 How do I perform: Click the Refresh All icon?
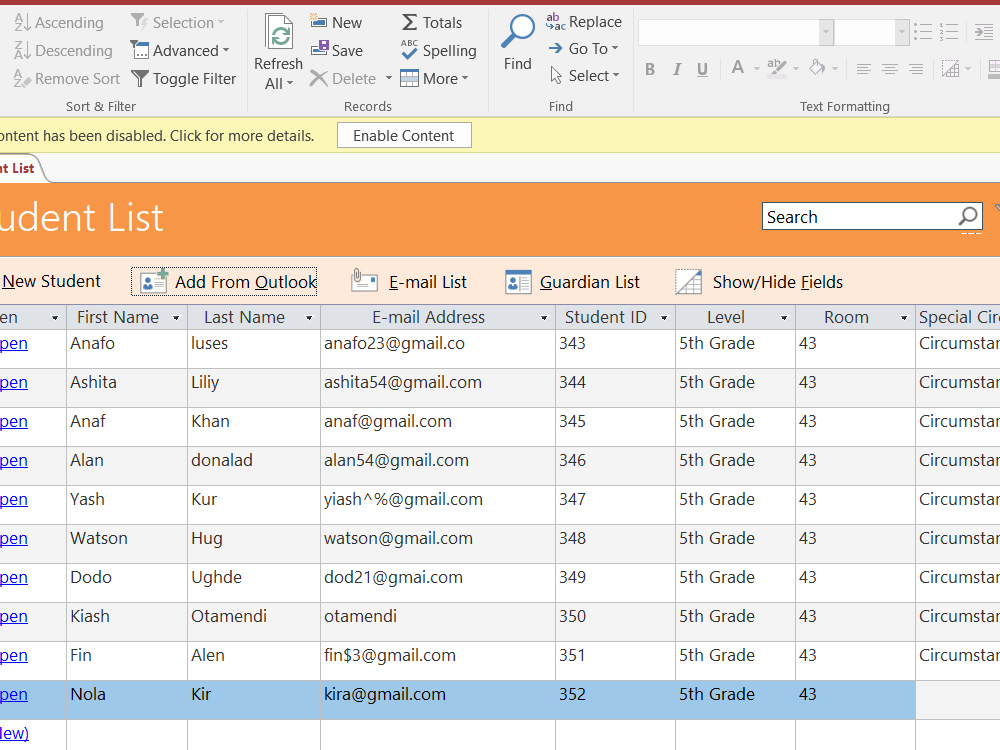point(279,32)
